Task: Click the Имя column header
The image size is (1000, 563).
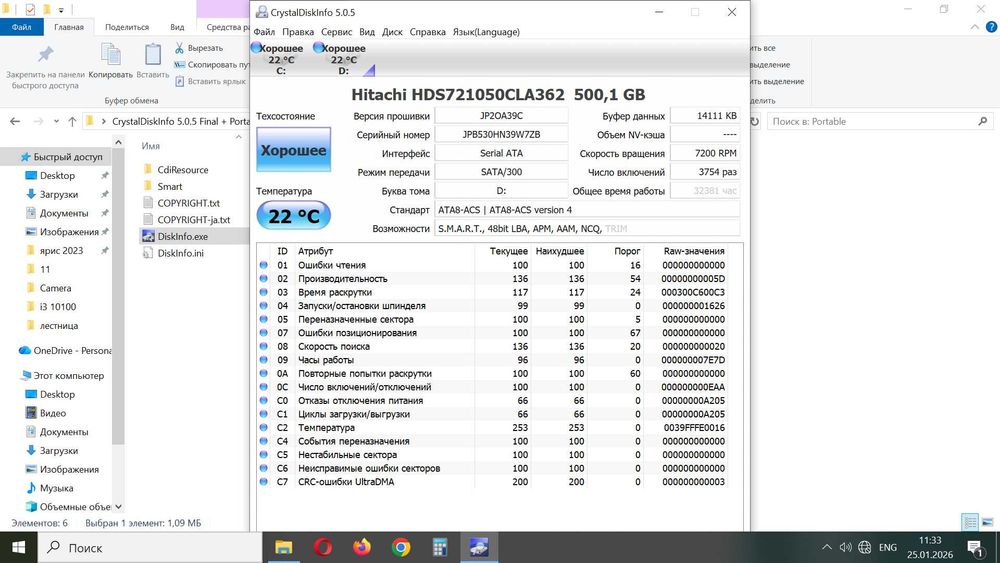Action: pos(151,146)
